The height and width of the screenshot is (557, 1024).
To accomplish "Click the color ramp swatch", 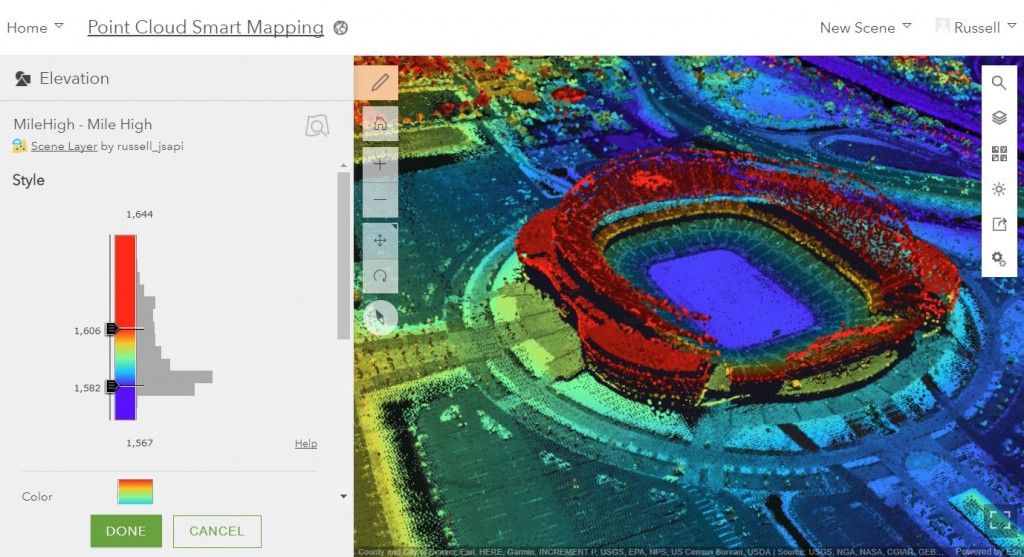I will pyautogui.click(x=135, y=492).
